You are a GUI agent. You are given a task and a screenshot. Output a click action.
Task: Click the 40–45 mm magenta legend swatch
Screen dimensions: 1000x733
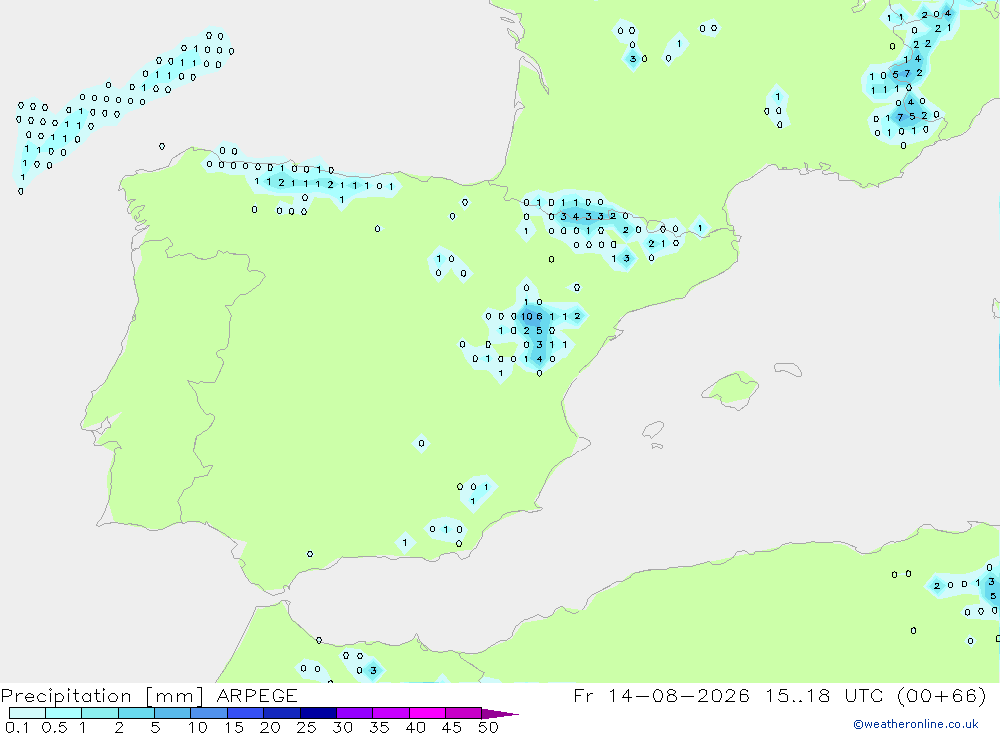(x=427, y=713)
